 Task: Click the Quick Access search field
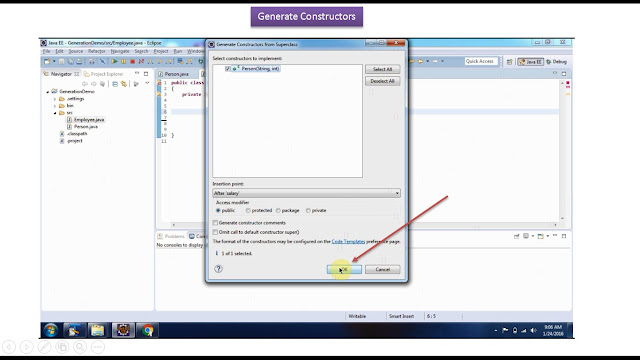(482, 61)
